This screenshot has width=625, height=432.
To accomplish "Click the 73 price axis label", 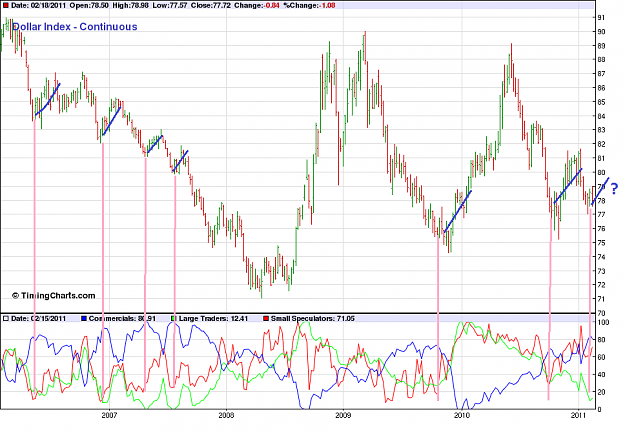I will (601, 271).
